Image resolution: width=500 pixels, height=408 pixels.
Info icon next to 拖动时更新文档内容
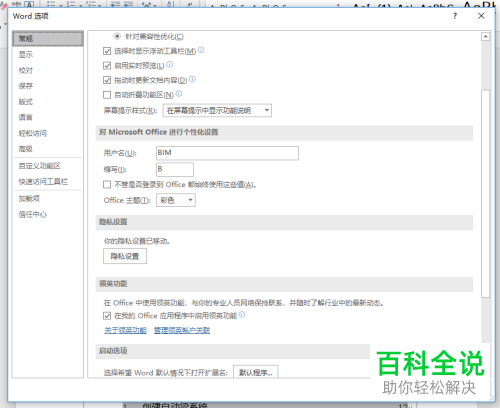pyautogui.click(x=192, y=79)
